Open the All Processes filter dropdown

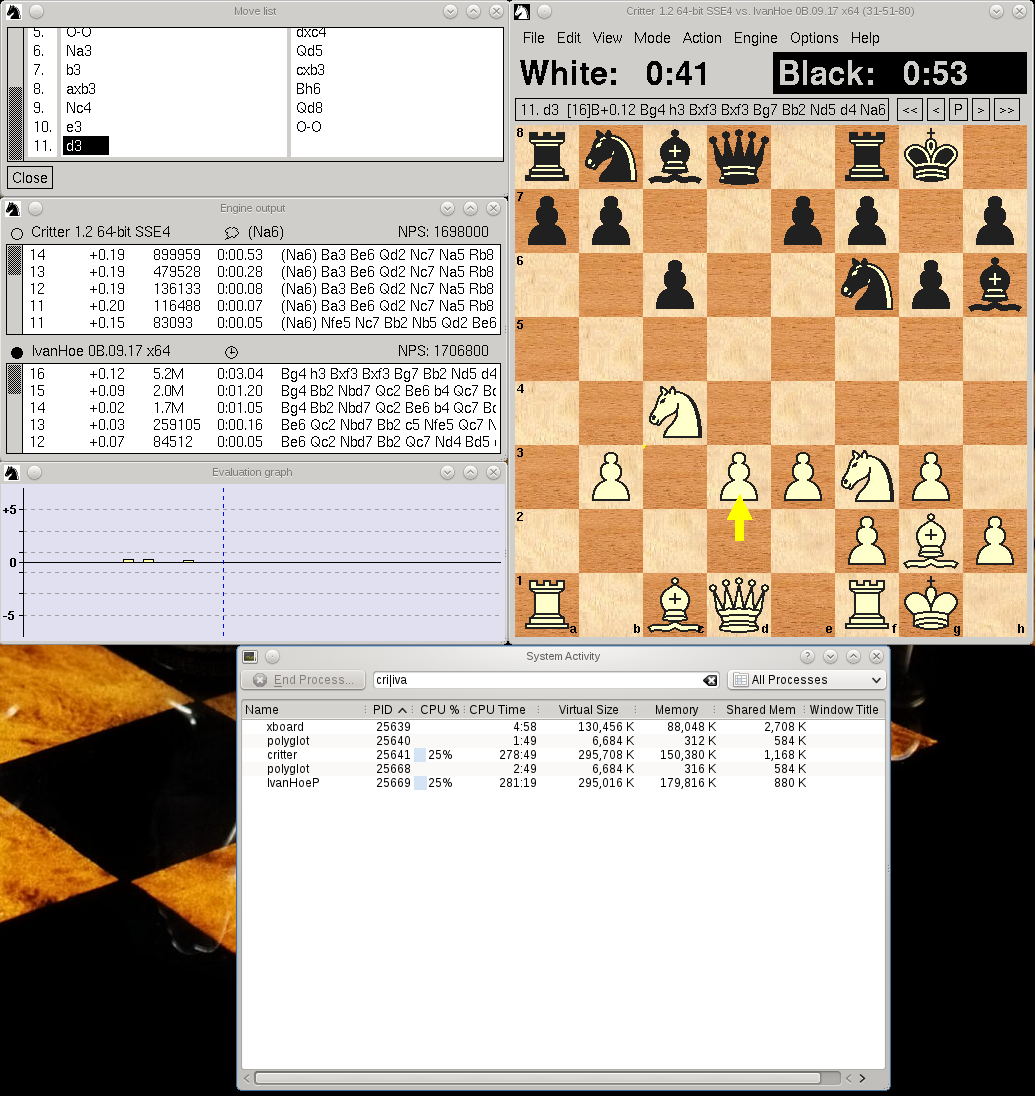tap(807, 679)
